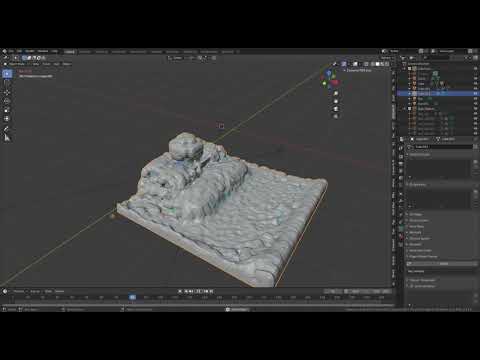Add a new vertex group with plus
Image resolution: width=480 pixels, height=360 pixels.
click(476, 162)
